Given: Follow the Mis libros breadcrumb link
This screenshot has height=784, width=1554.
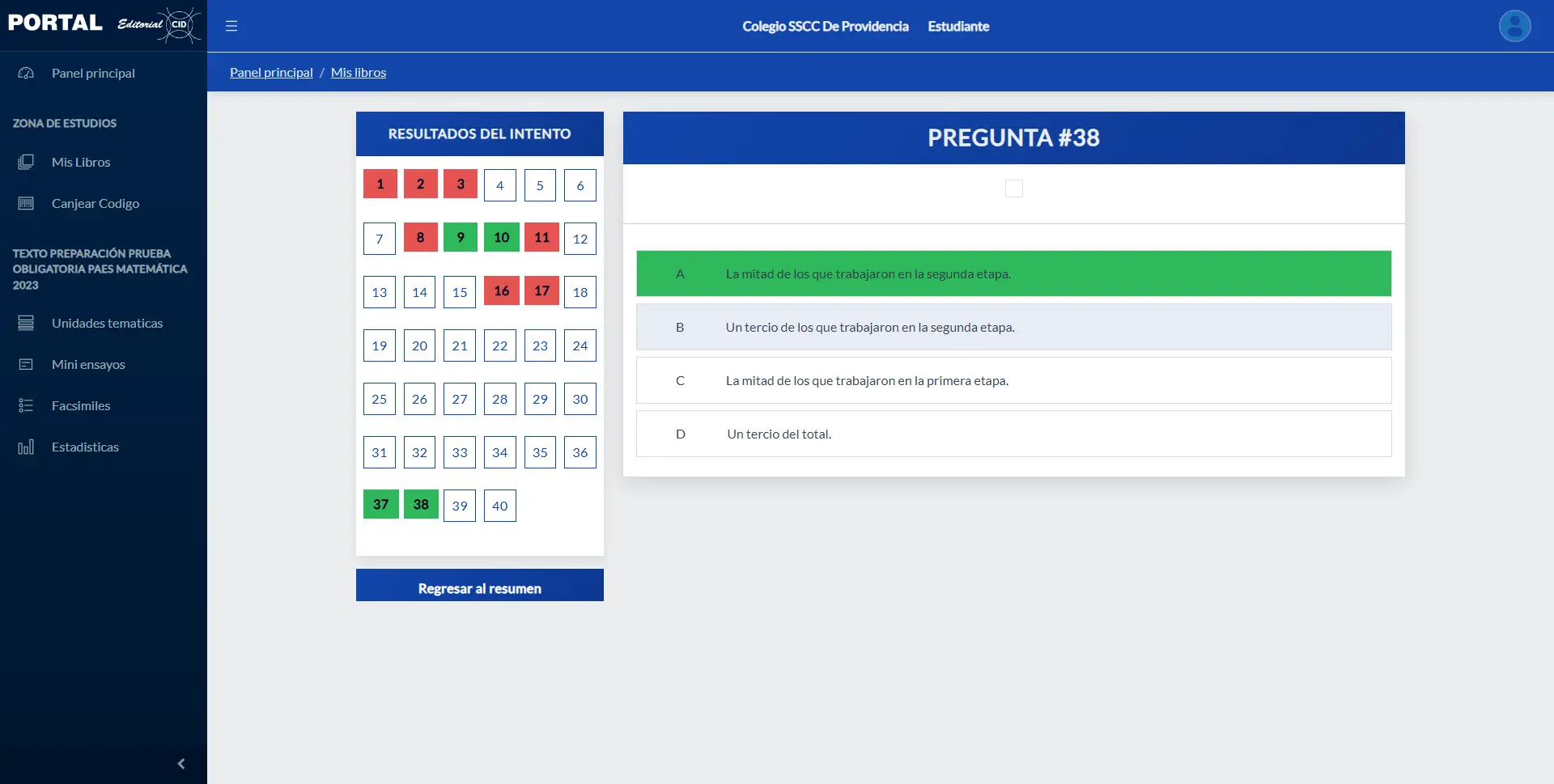Looking at the screenshot, I should 358,72.
